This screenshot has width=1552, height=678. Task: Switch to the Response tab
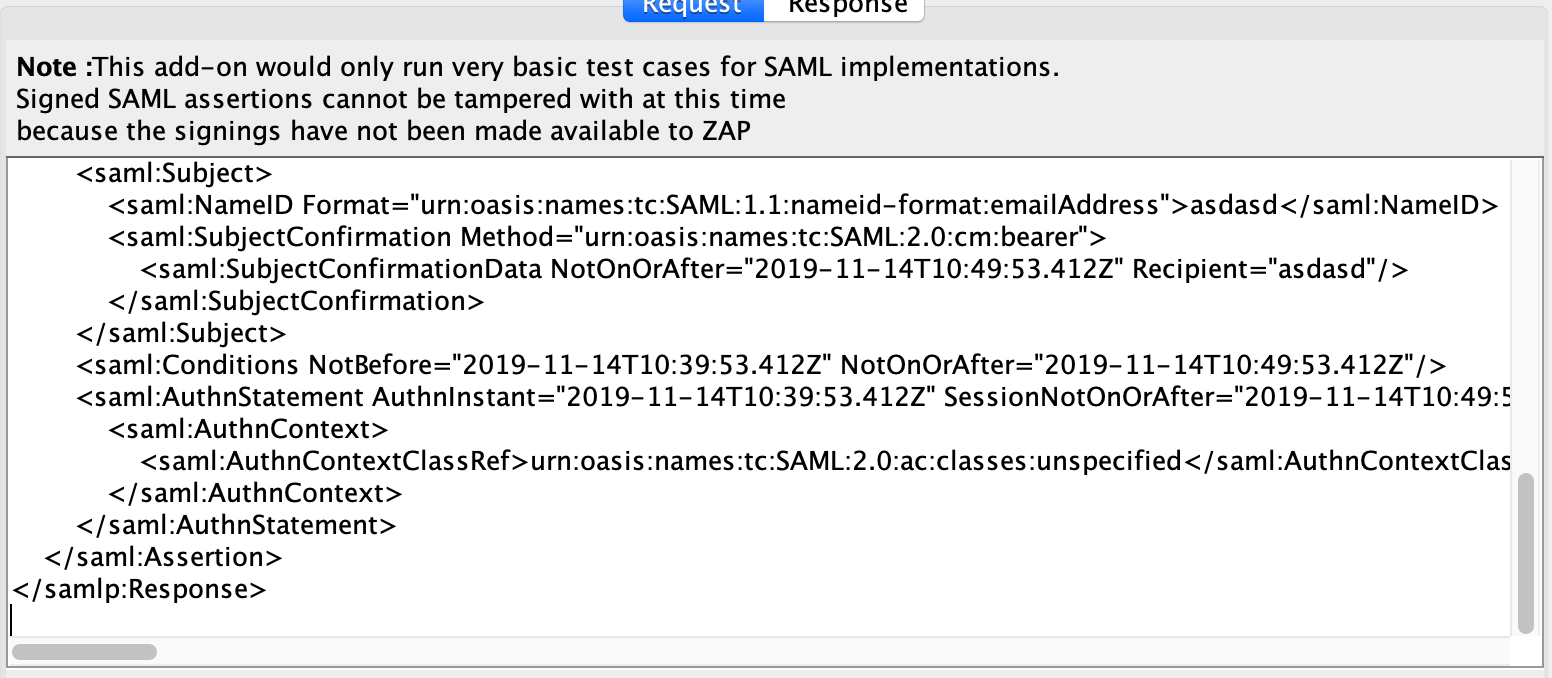click(x=845, y=10)
